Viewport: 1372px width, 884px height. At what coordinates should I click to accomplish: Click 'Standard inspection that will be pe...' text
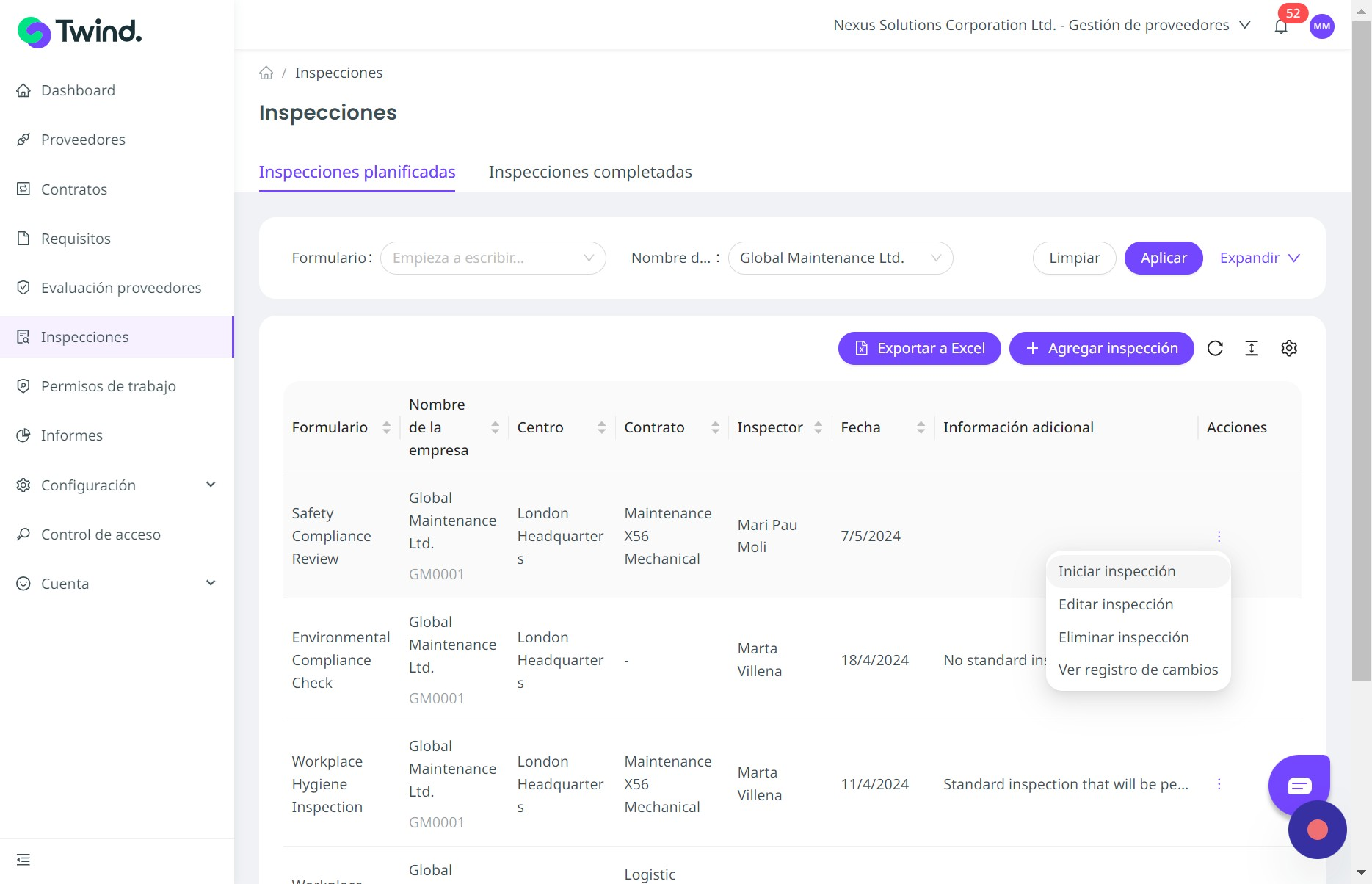coord(1065,784)
